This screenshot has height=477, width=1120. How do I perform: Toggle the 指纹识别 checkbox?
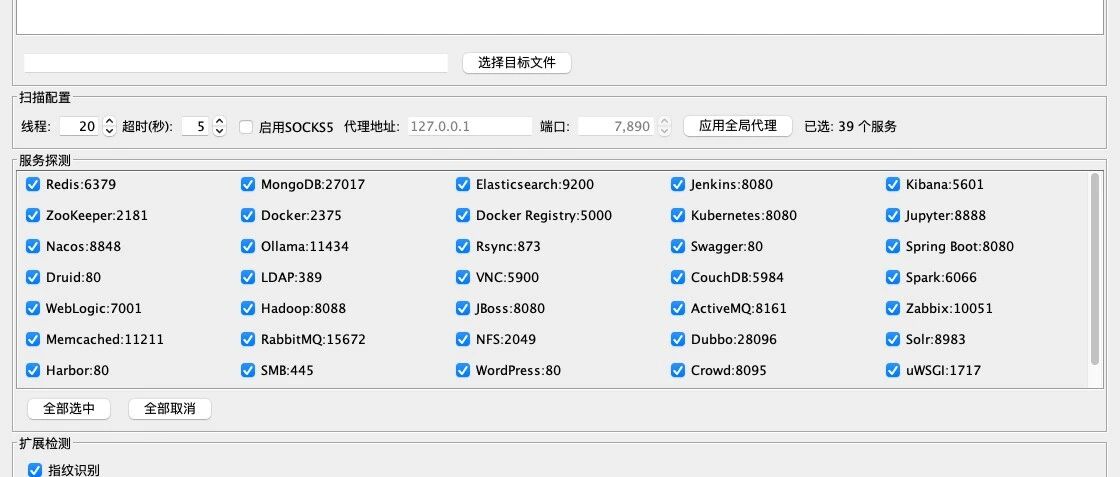click(x=35, y=470)
